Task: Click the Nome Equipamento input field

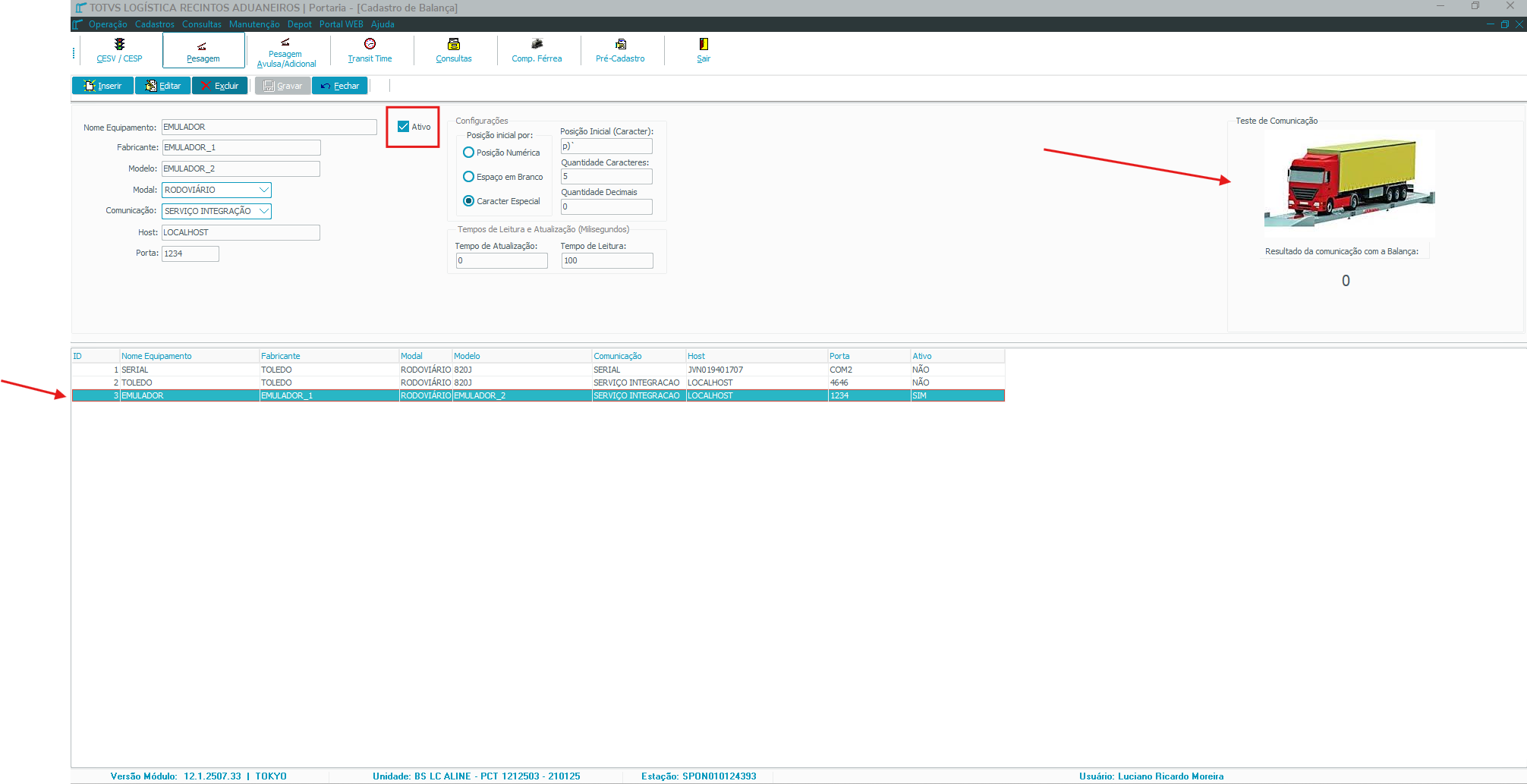Action: coord(269,127)
